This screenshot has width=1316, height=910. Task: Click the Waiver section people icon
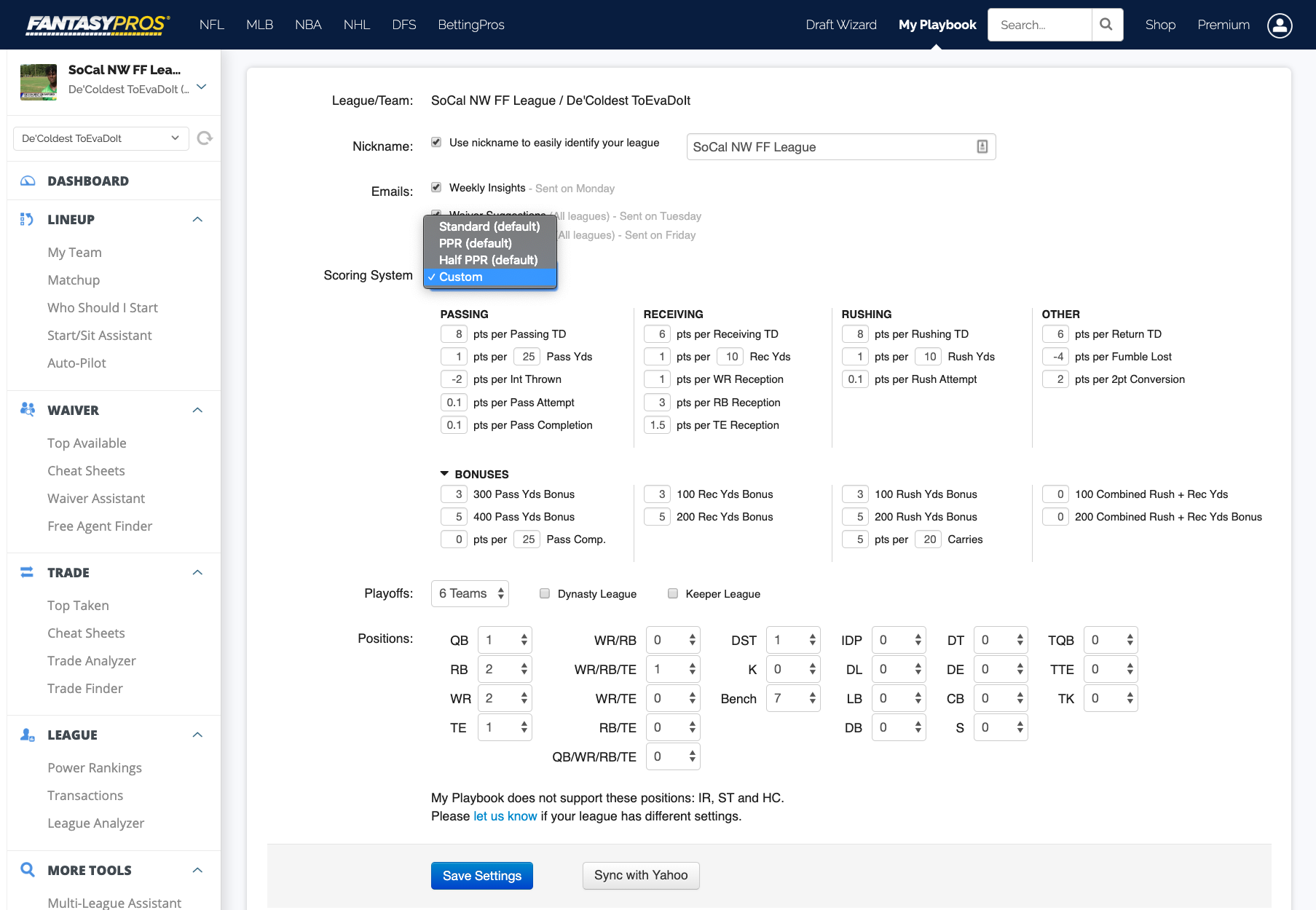(x=28, y=410)
